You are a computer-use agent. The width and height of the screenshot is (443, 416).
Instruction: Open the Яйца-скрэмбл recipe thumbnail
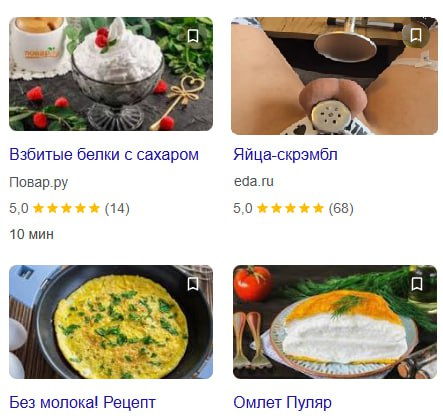click(x=334, y=76)
